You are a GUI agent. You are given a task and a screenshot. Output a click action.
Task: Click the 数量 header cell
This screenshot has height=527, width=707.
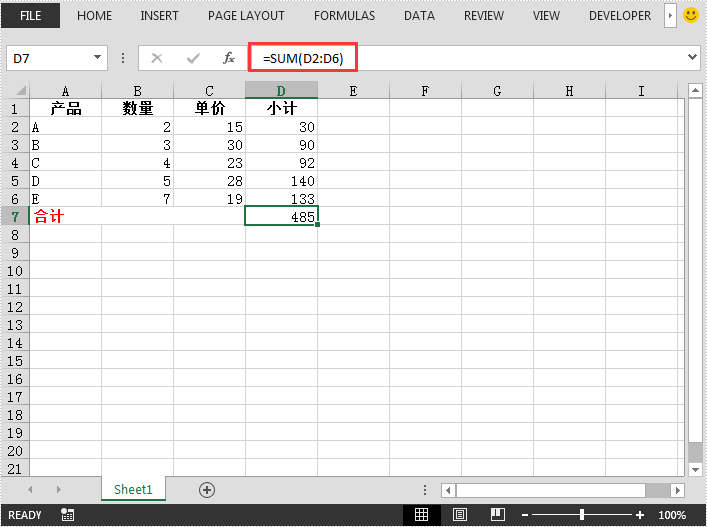pyautogui.click(x=138, y=108)
